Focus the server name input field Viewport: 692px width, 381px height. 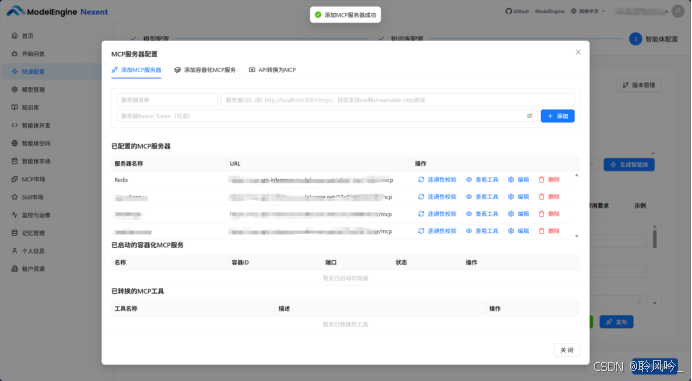(x=167, y=100)
